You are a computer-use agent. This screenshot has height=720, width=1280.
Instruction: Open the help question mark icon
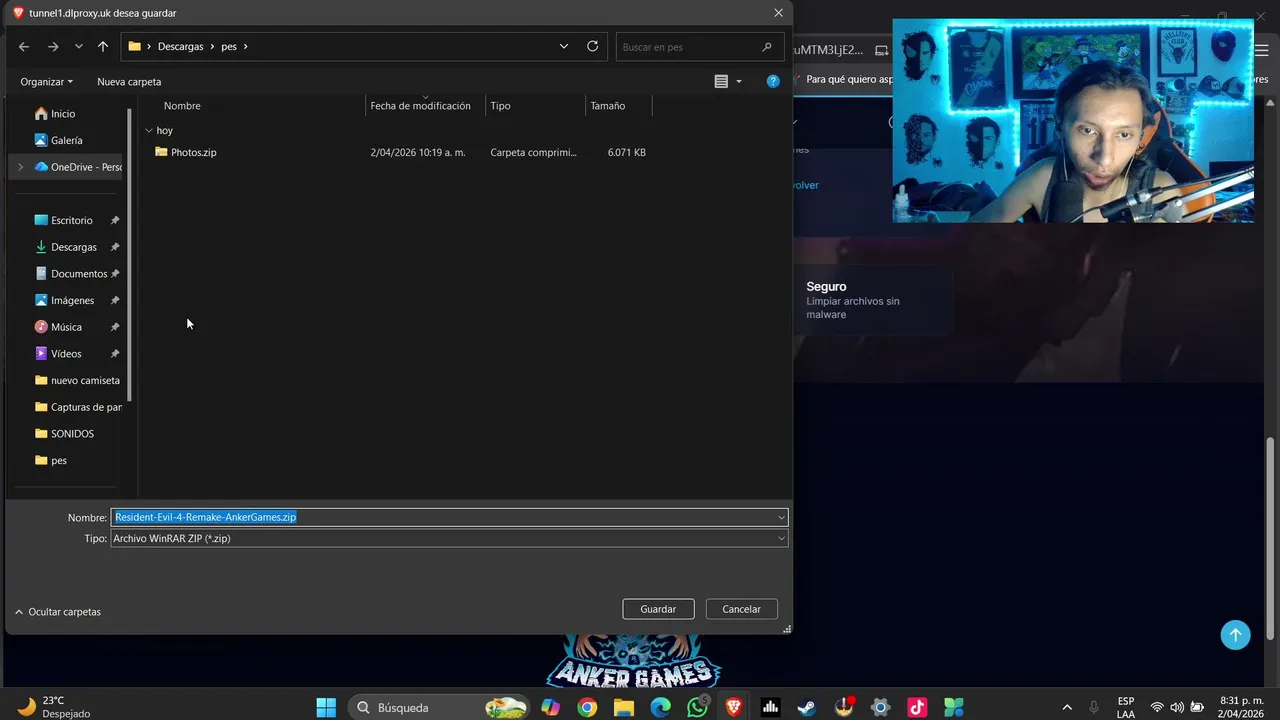[x=773, y=81]
